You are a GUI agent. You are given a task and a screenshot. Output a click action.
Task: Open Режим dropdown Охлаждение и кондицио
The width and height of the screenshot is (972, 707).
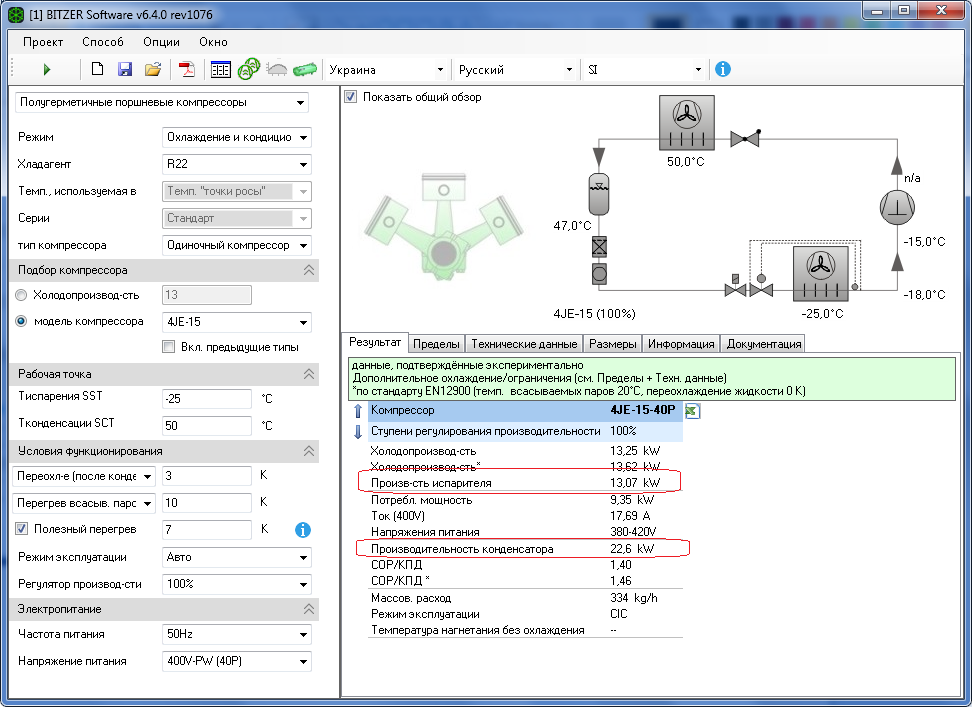click(237, 138)
